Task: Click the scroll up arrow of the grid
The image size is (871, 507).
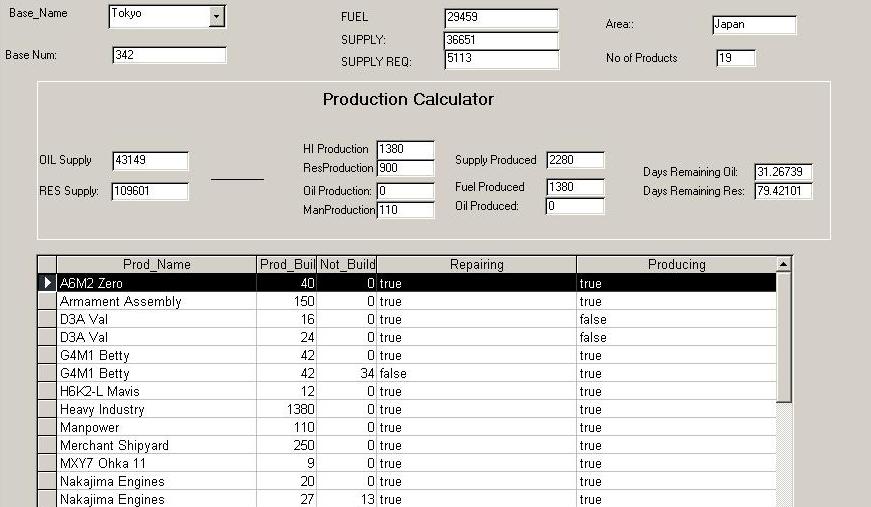Action: pyautogui.click(x=784, y=265)
